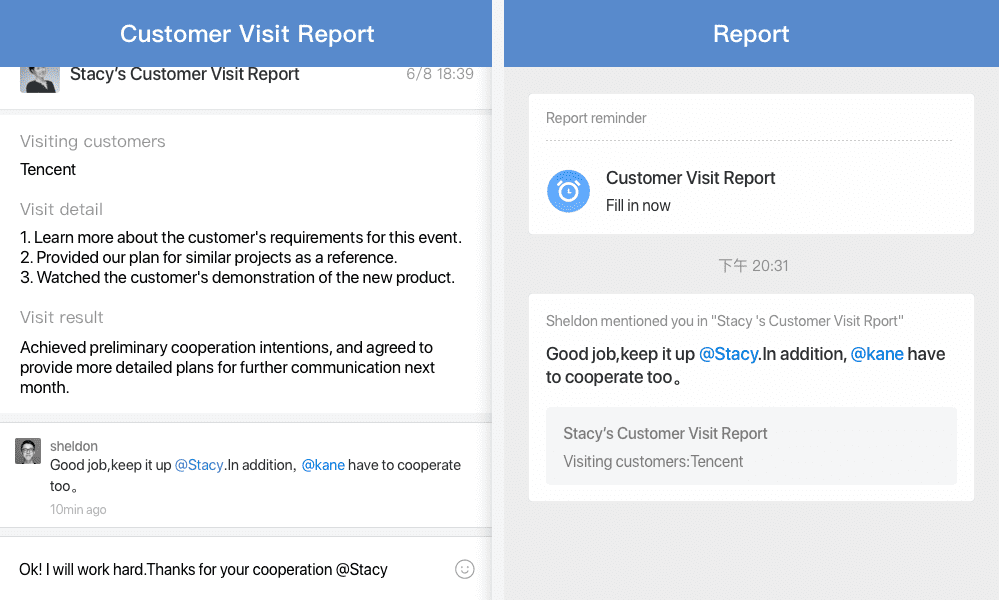
Task: Click the "Visiting customers:Tencent" preview line
Action: [x=653, y=461]
